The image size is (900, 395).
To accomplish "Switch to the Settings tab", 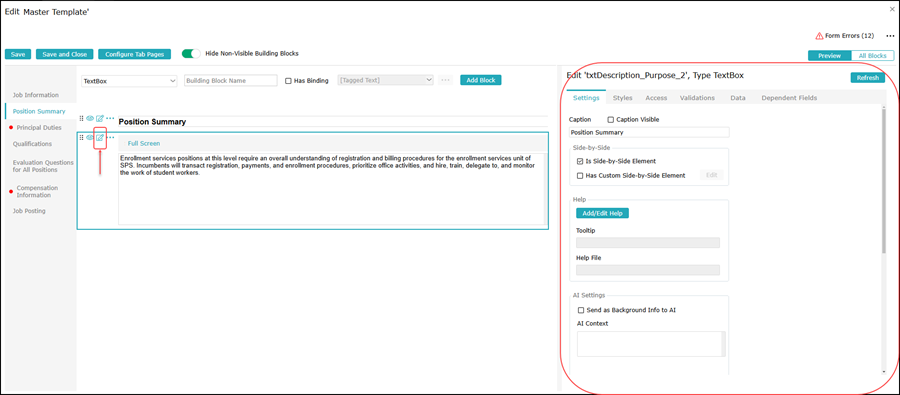I will 586,98.
